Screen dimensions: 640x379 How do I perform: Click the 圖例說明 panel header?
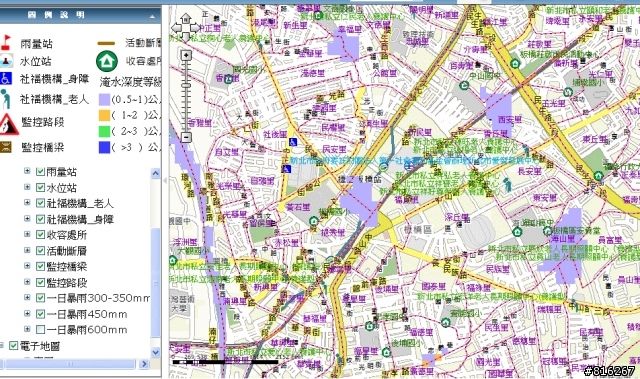point(80,15)
